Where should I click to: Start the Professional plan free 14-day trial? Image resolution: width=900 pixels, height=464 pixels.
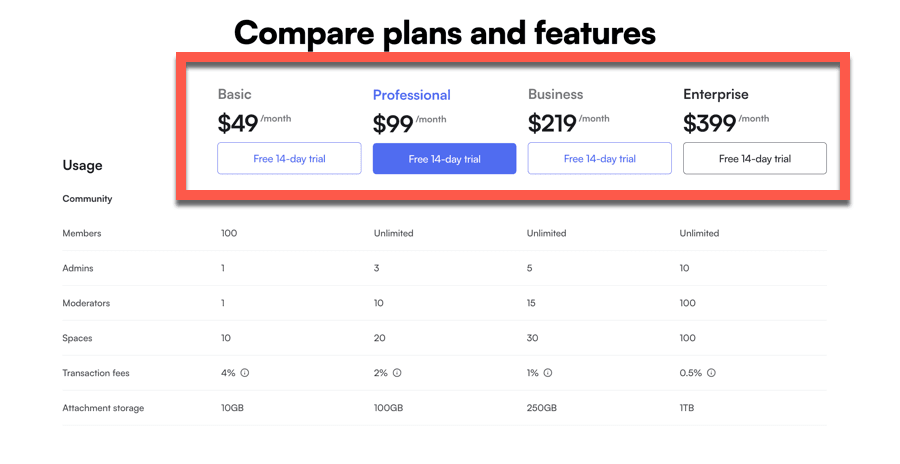pos(444,159)
